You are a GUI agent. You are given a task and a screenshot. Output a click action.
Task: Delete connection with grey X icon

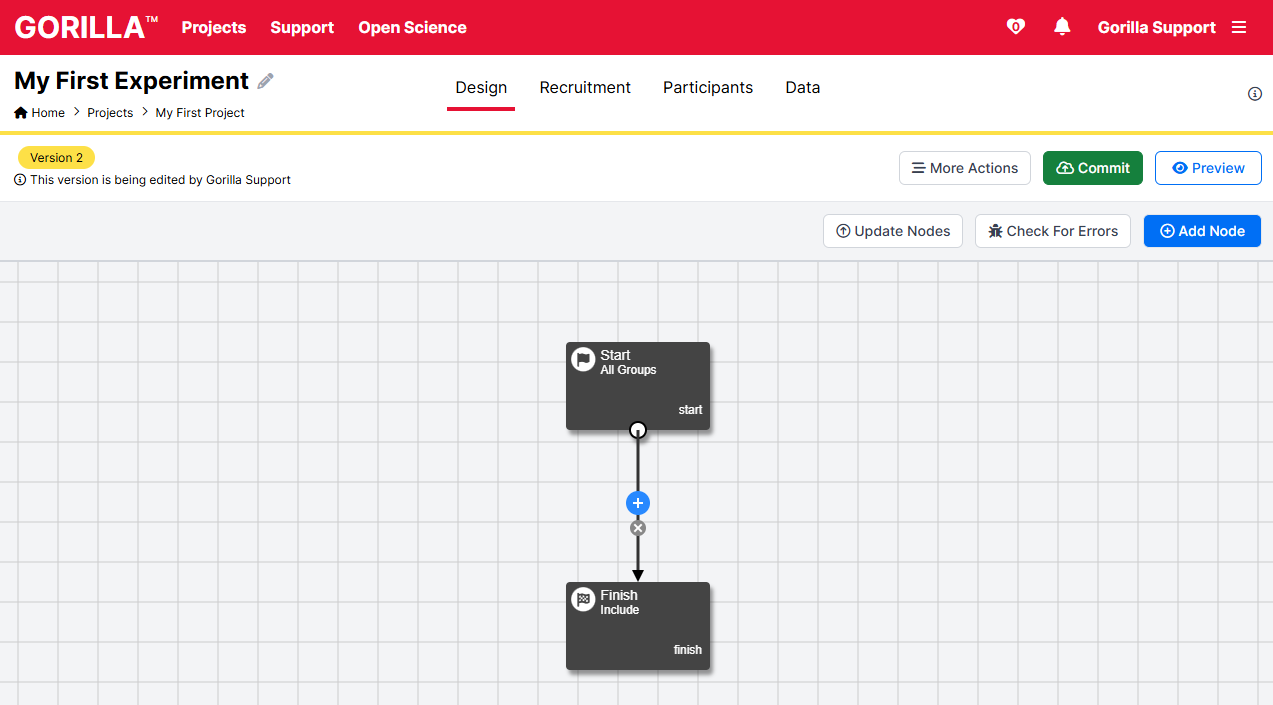click(638, 528)
